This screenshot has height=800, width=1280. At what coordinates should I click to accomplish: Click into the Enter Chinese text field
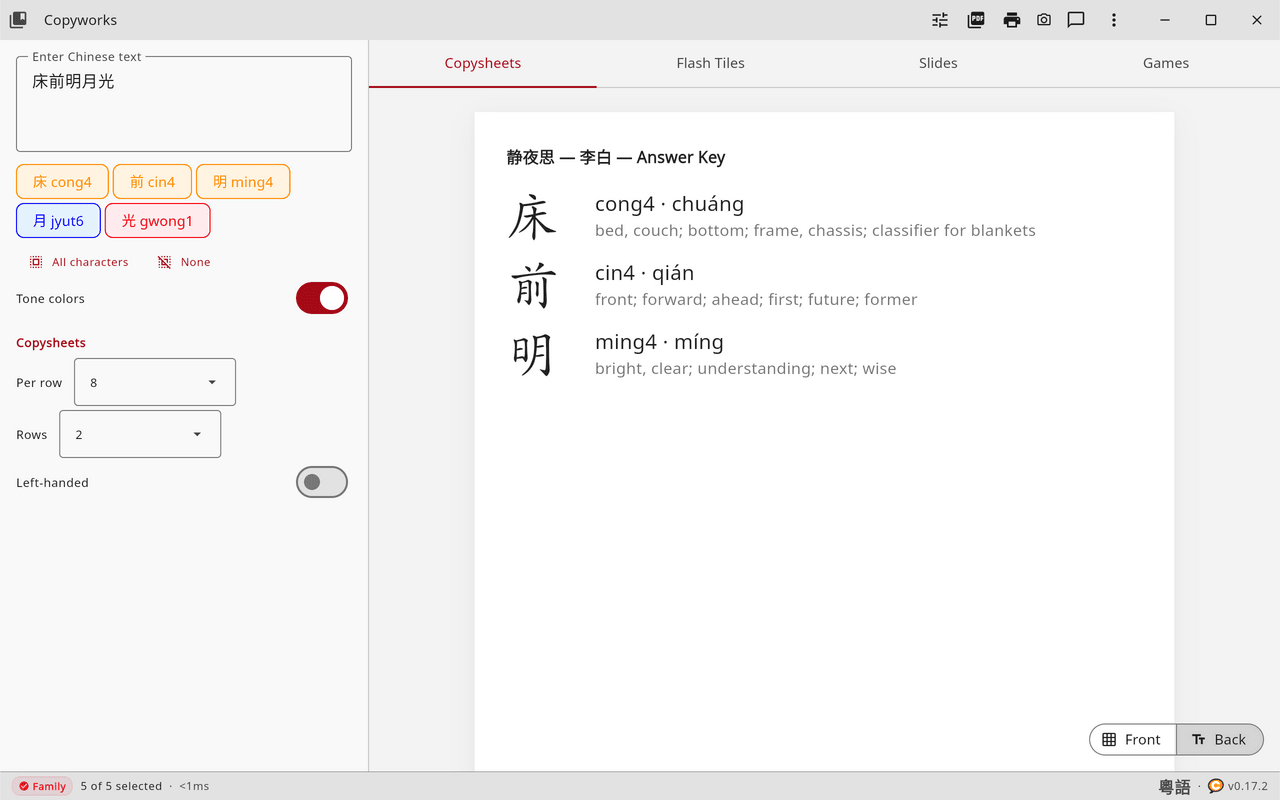point(184,104)
